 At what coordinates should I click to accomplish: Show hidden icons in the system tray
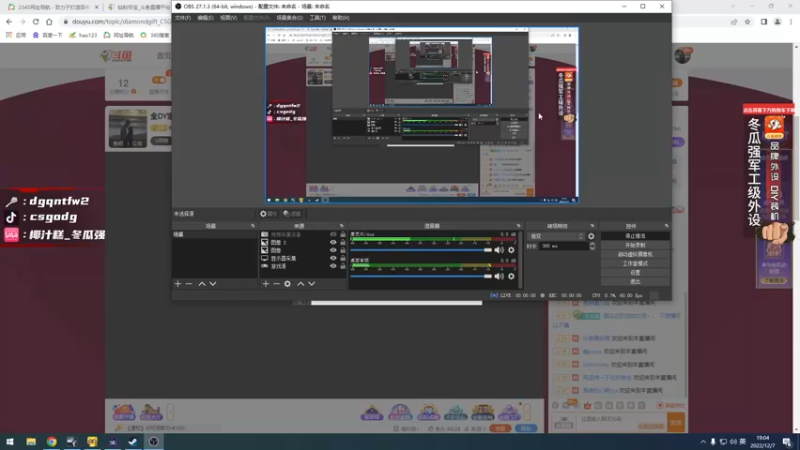(x=703, y=442)
